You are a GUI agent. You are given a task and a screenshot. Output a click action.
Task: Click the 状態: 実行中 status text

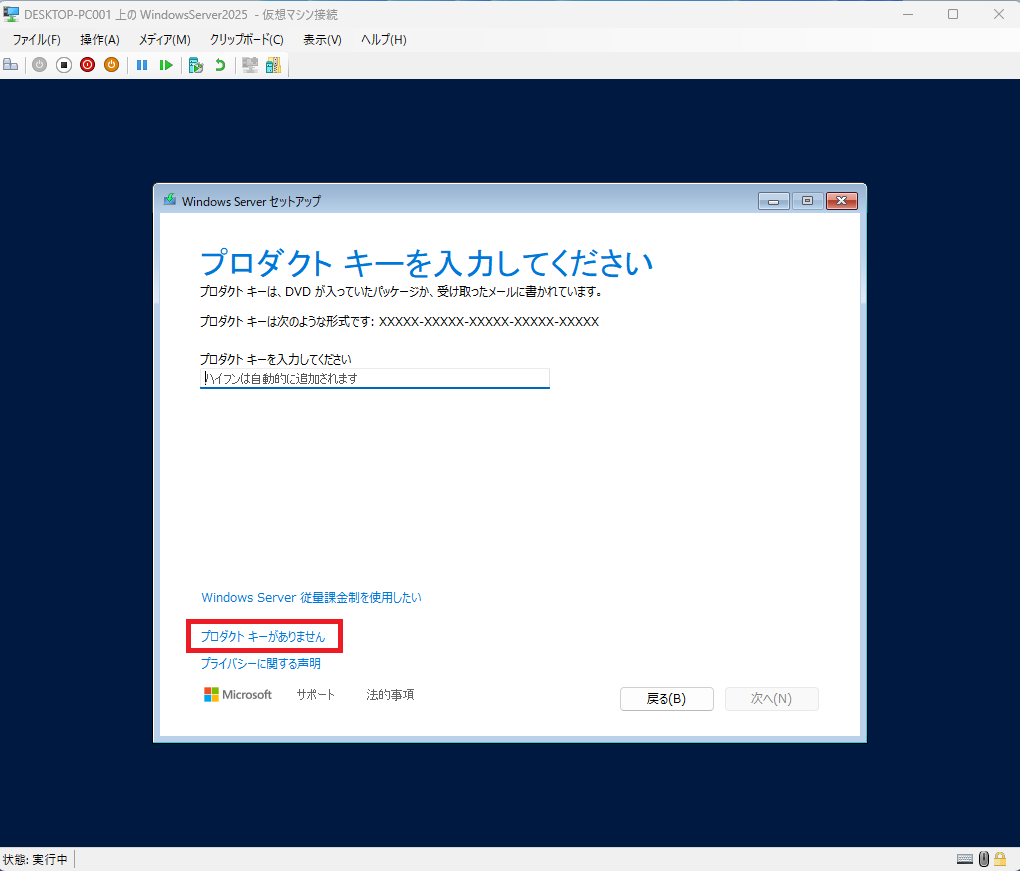coord(35,859)
